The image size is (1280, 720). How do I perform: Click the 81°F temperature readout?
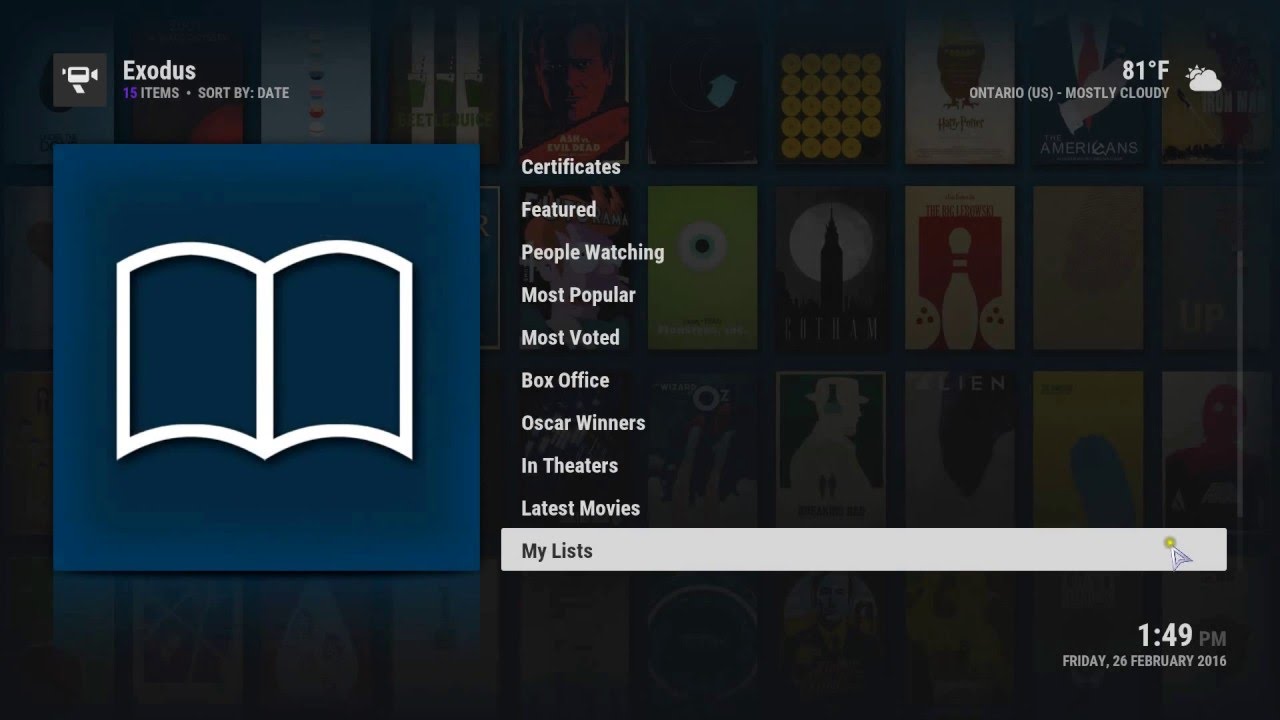1145,71
